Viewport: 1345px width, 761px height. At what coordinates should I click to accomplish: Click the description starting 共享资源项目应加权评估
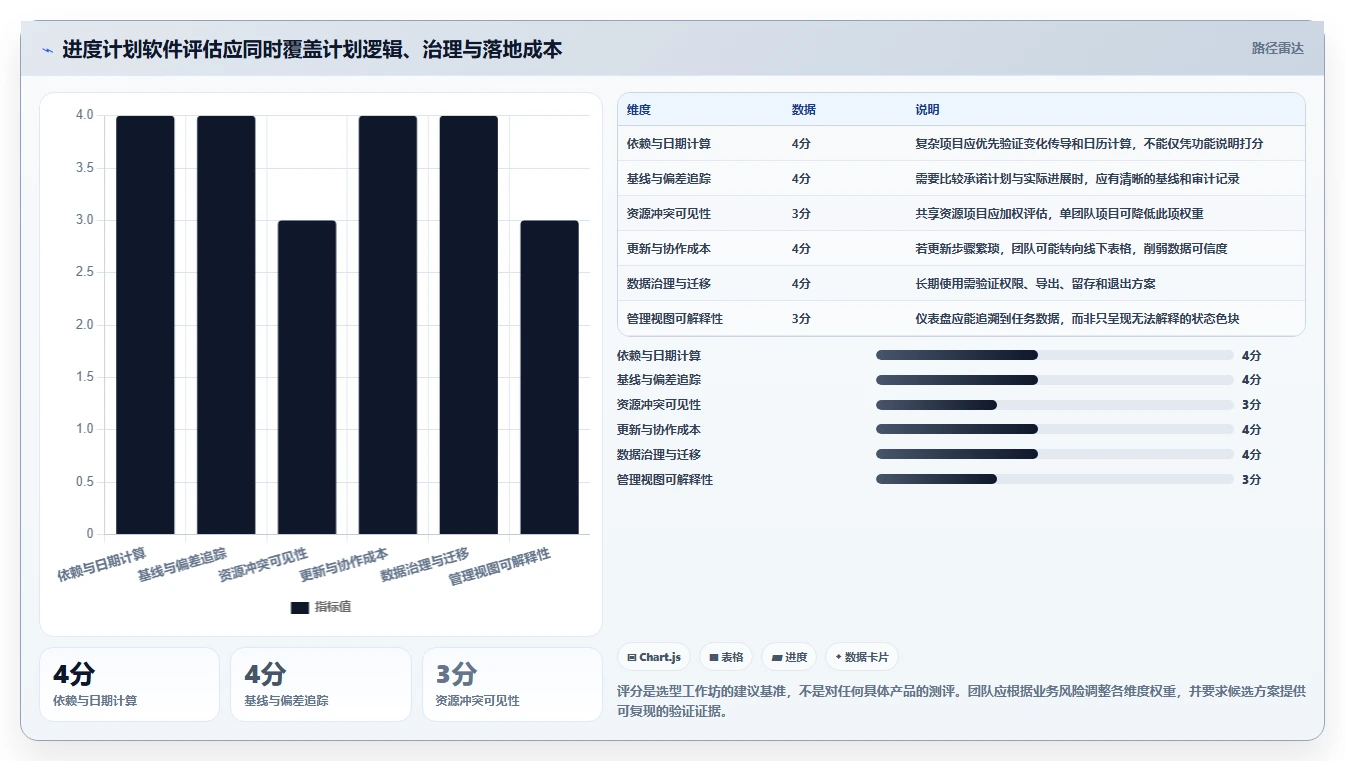[x=1059, y=213]
